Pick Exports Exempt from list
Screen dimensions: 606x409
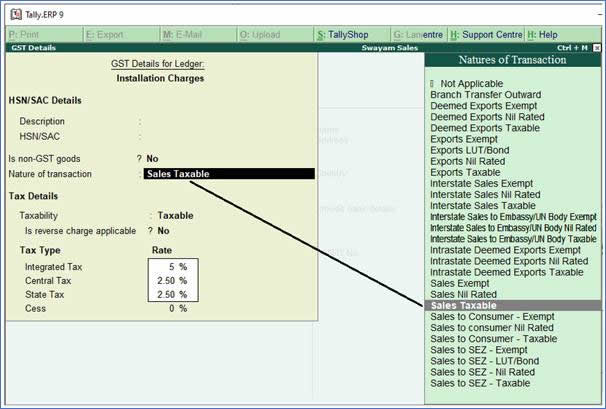[464, 139]
